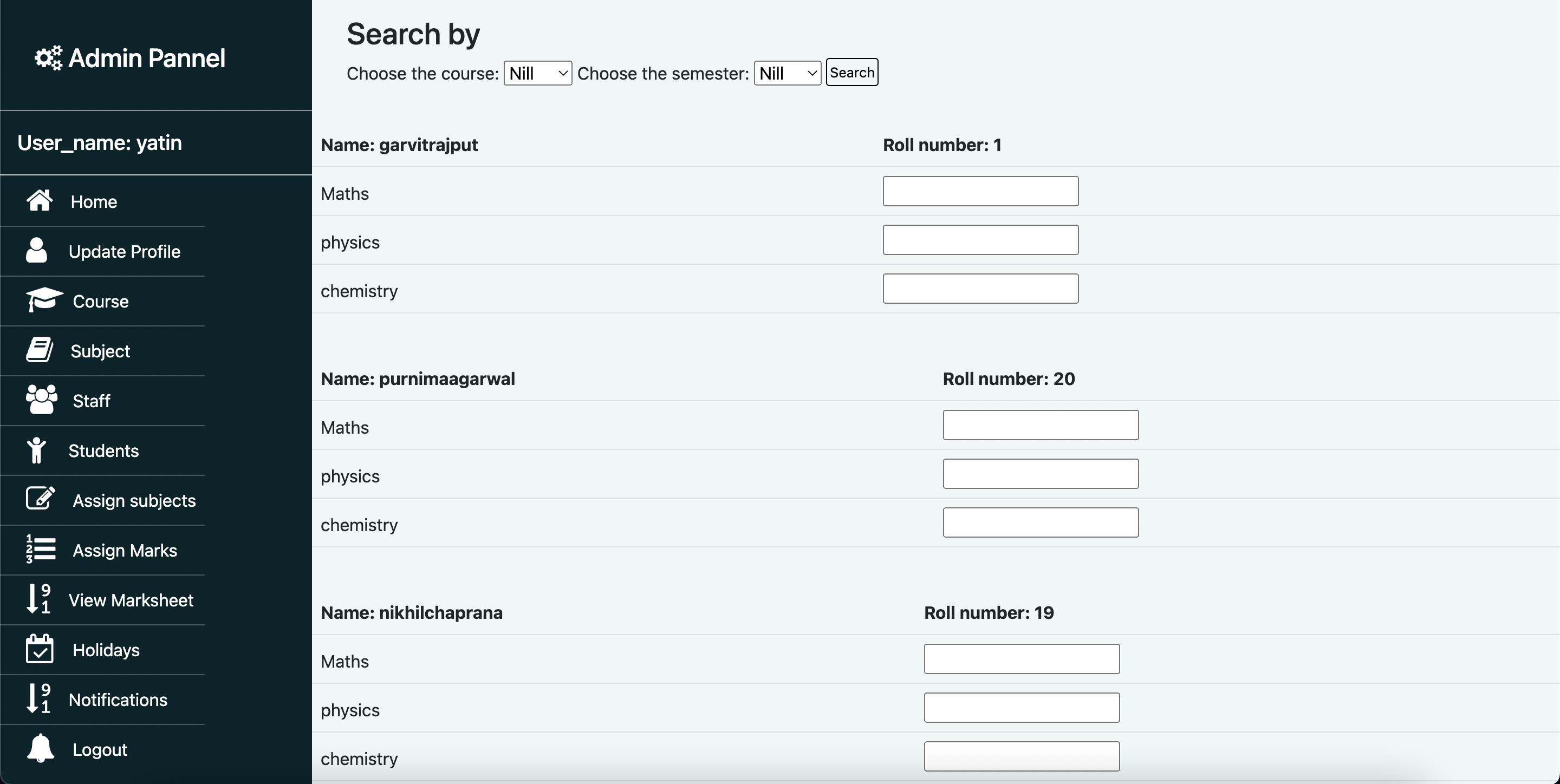The image size is (1560, 784).
Task: Go to the Notifications menu item
Action: coord(118,700)
